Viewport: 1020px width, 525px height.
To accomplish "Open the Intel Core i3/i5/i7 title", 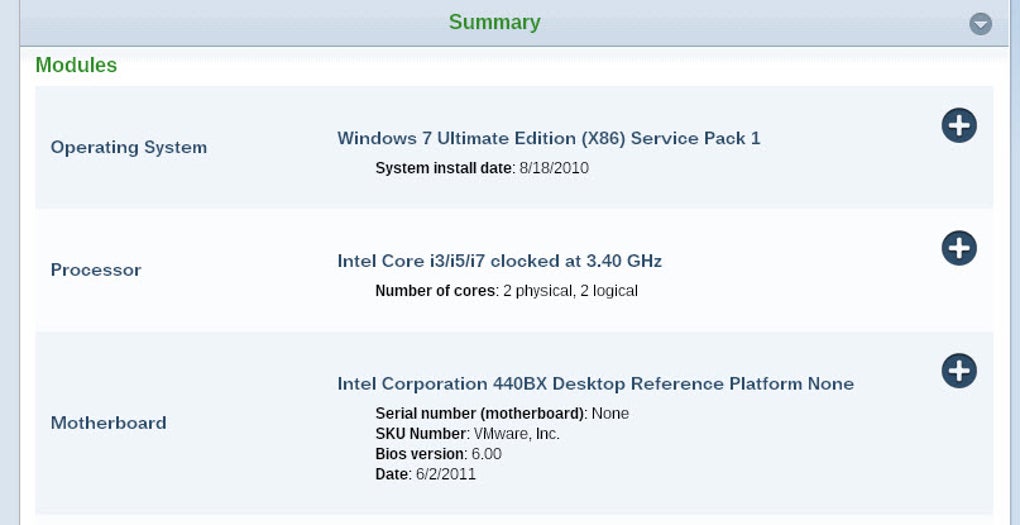I will point(499,261).
